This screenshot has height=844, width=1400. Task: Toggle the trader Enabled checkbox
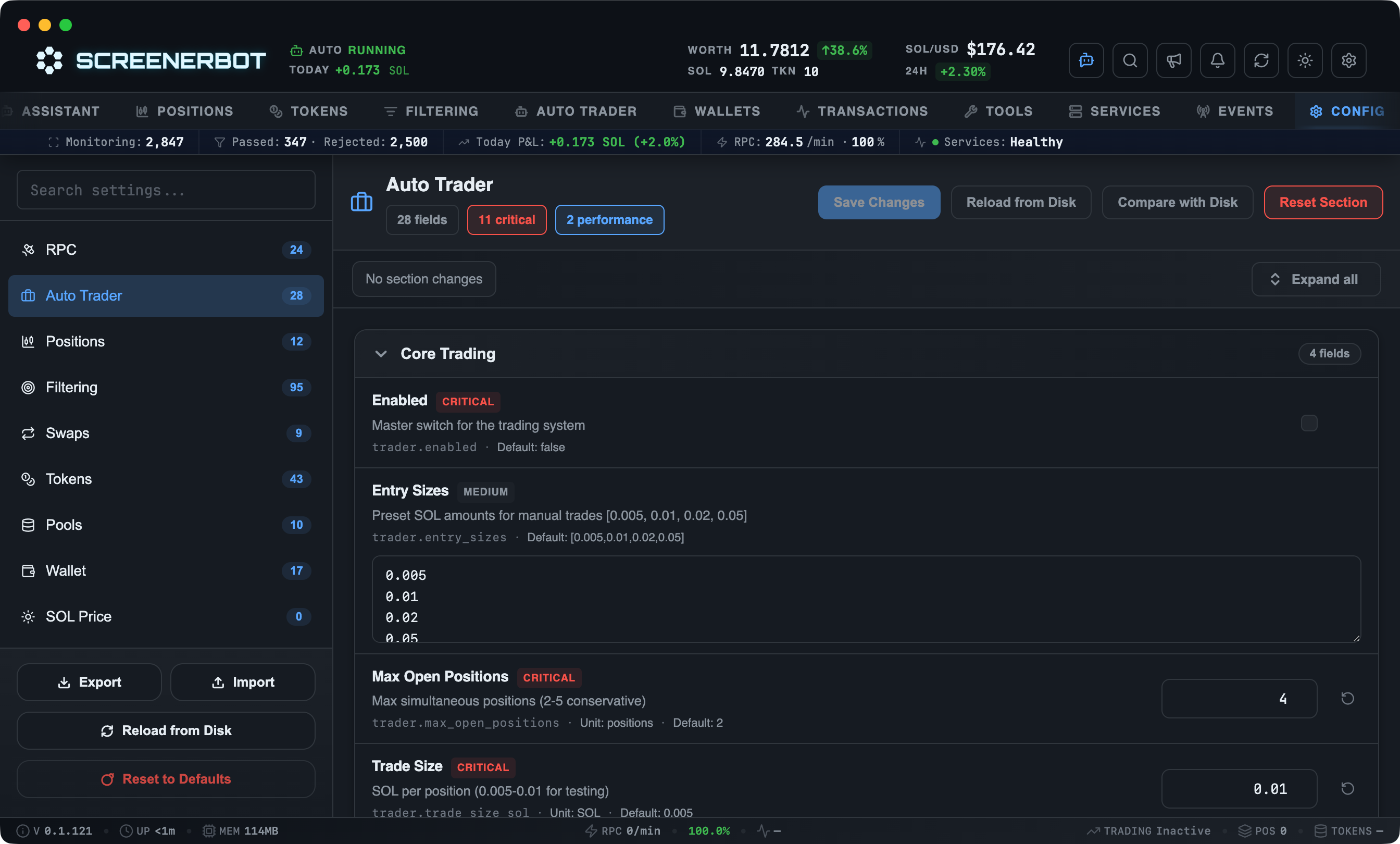click(x=1309, y=423)
